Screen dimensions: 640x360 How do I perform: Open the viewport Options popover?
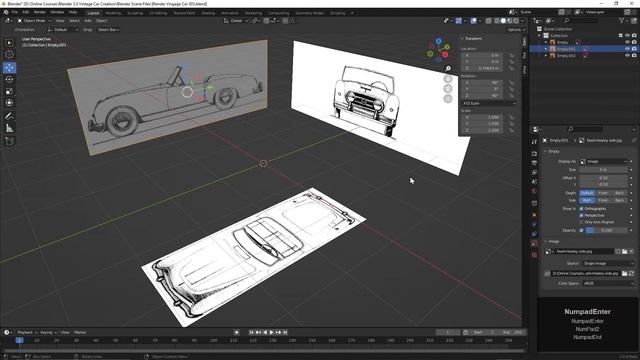click(516, 30)
